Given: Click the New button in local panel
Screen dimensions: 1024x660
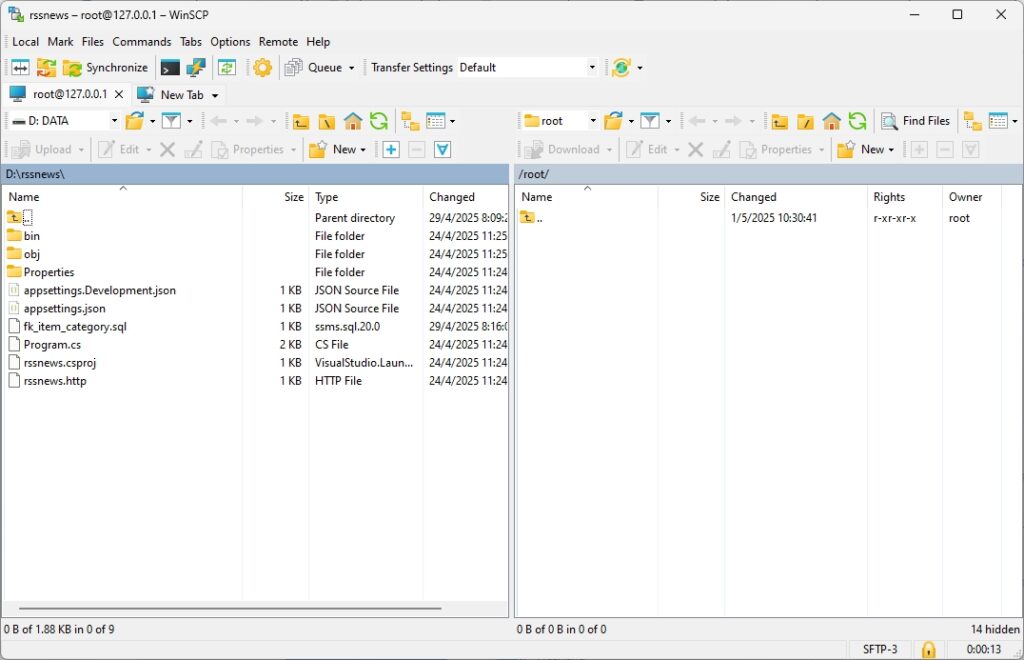Looking at the screenshot, I should [338, 149].
